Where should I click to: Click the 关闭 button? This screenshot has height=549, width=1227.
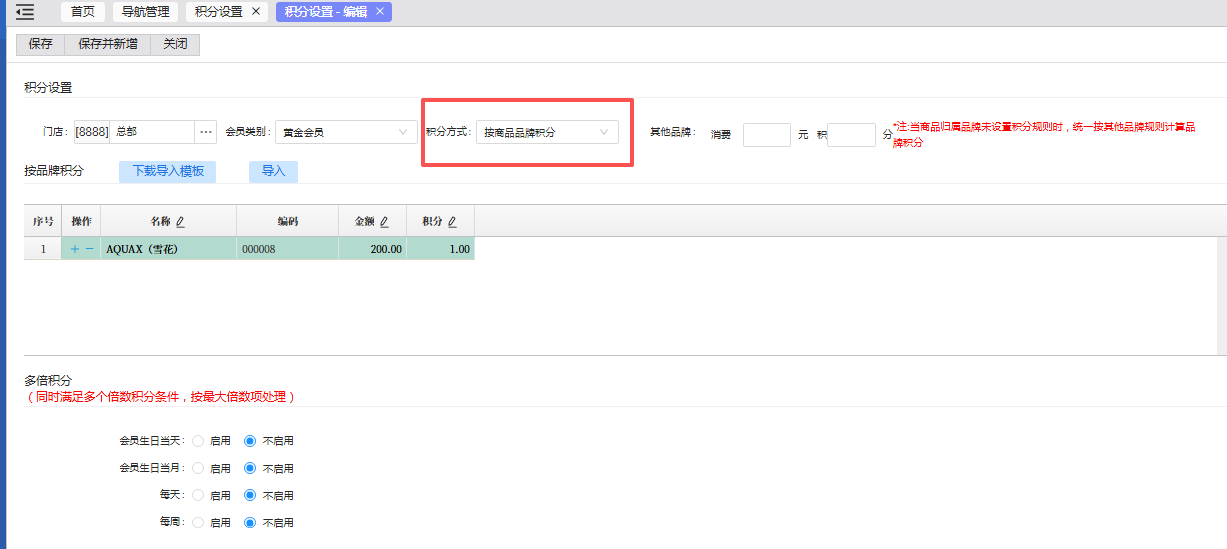[175, 44]
